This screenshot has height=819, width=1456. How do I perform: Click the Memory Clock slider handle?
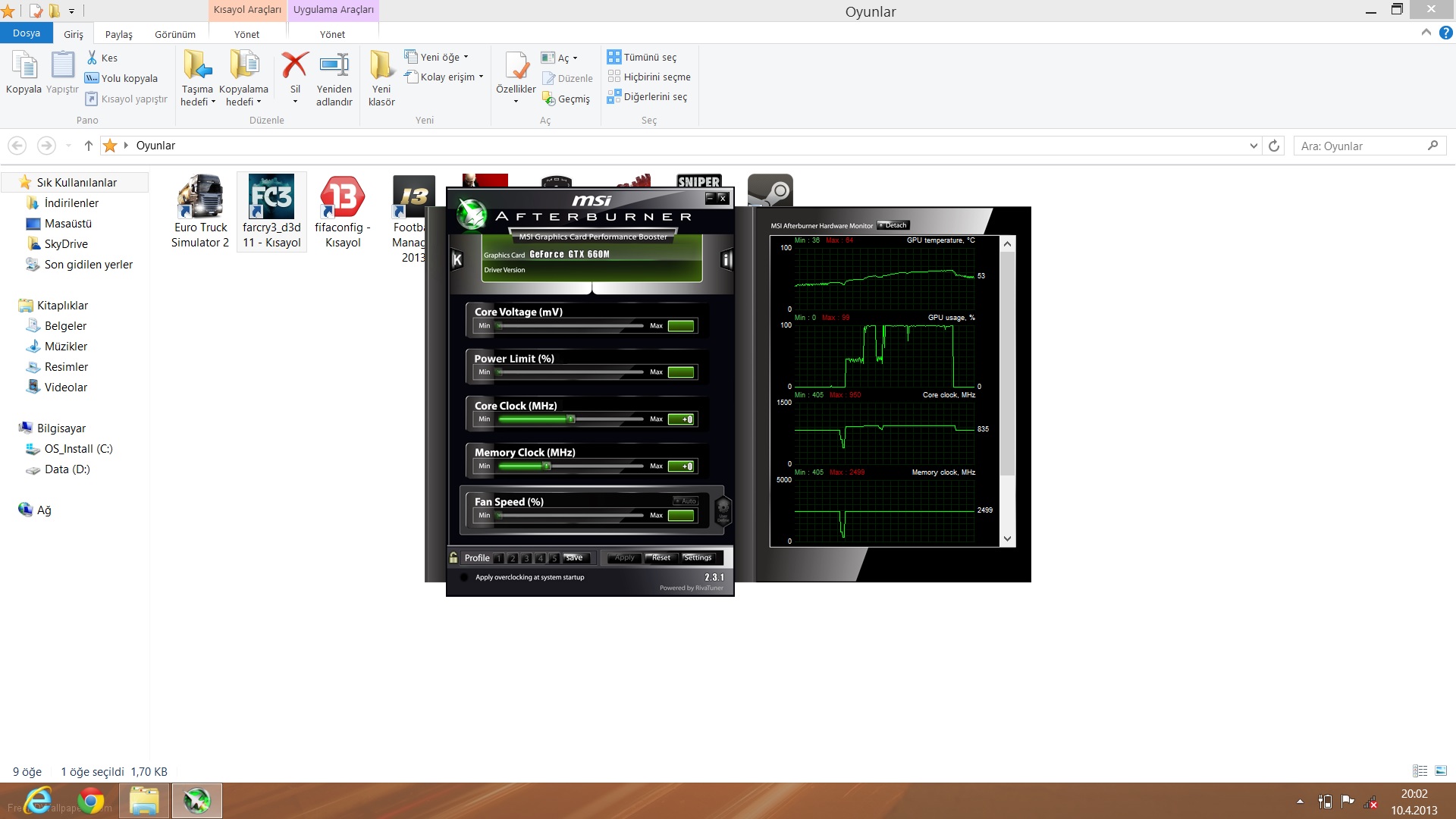[547, 466]
